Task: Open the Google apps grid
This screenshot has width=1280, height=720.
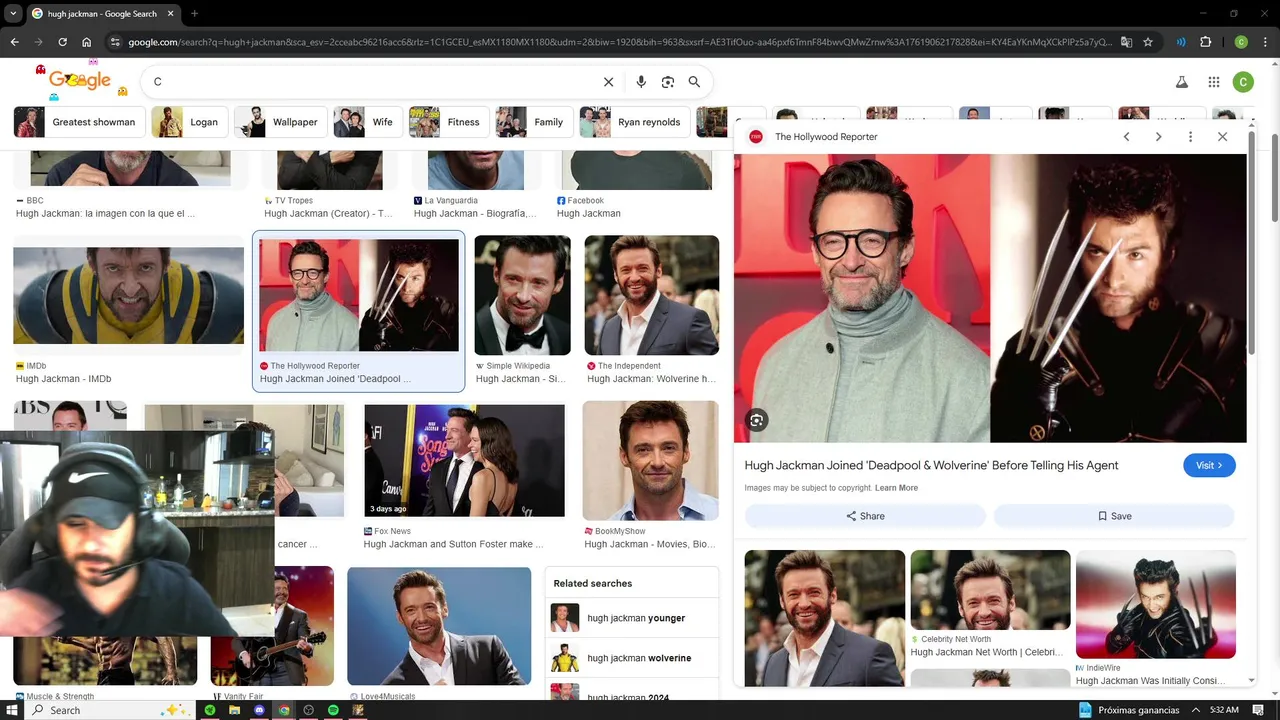Action: point(1213,82)
